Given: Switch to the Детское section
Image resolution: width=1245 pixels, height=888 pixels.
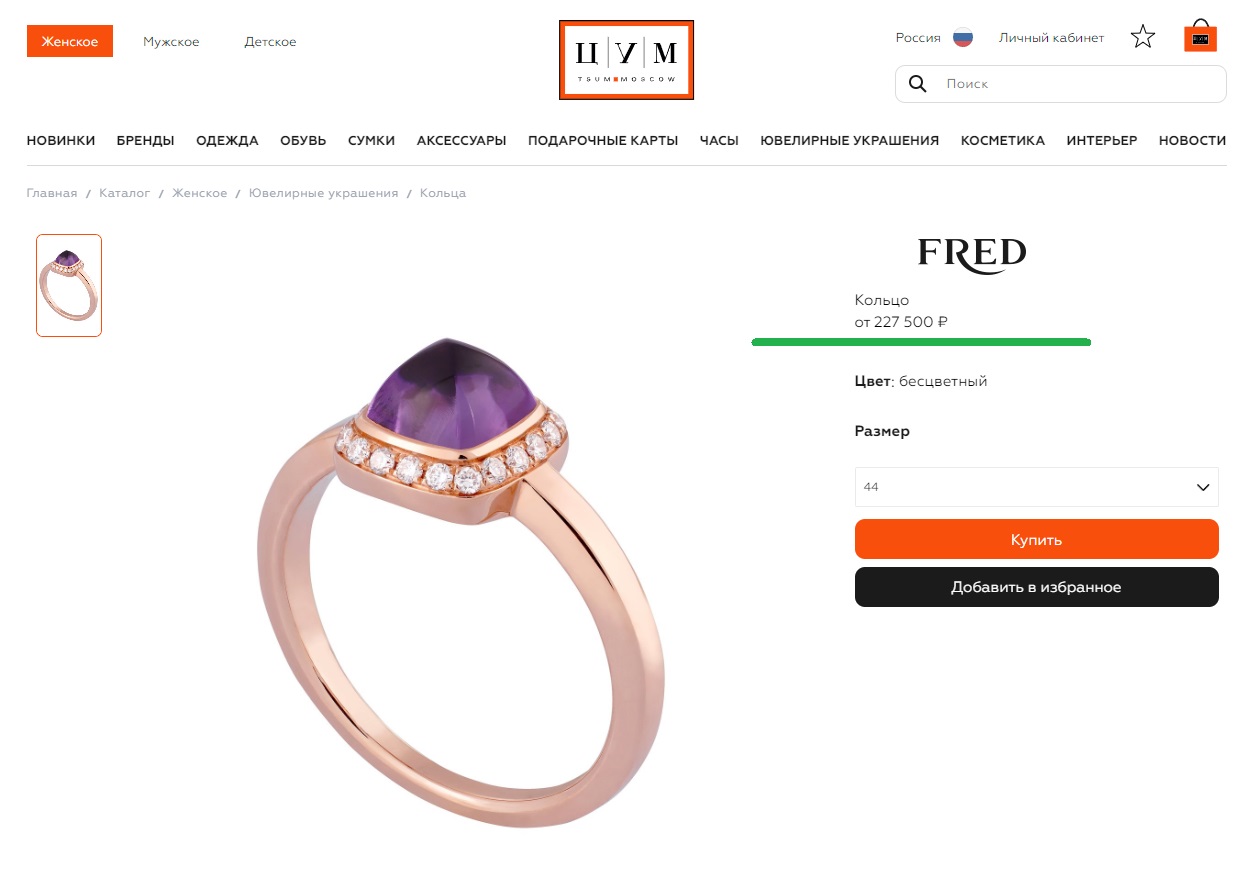Looking at the screenshot, I should coord(270,42).
